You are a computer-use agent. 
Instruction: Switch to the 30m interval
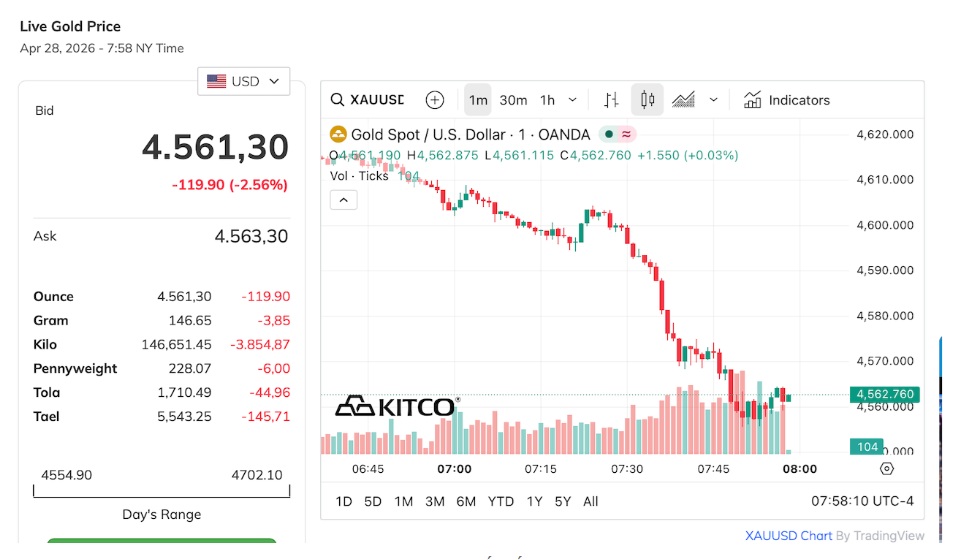pyautogui.click(x=513, y=100)
